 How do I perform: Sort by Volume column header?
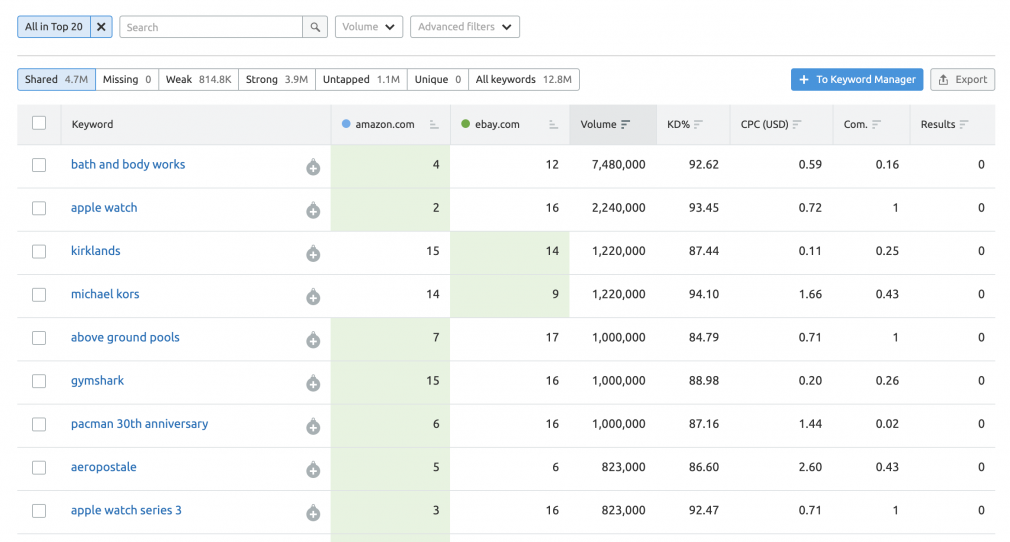613,124
